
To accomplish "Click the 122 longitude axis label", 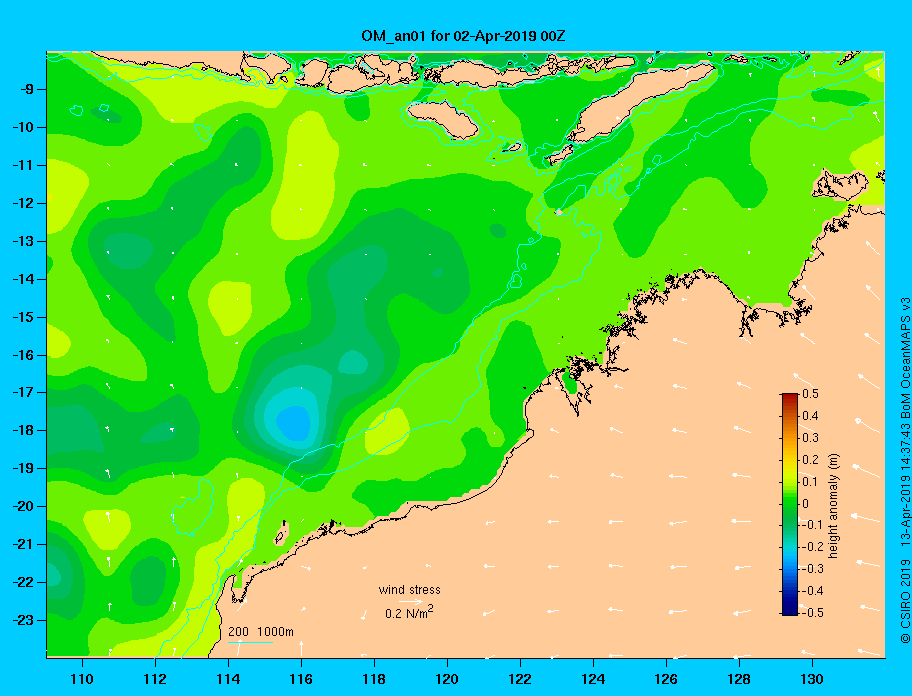I will pyautogui.click(x=520, y=679).
